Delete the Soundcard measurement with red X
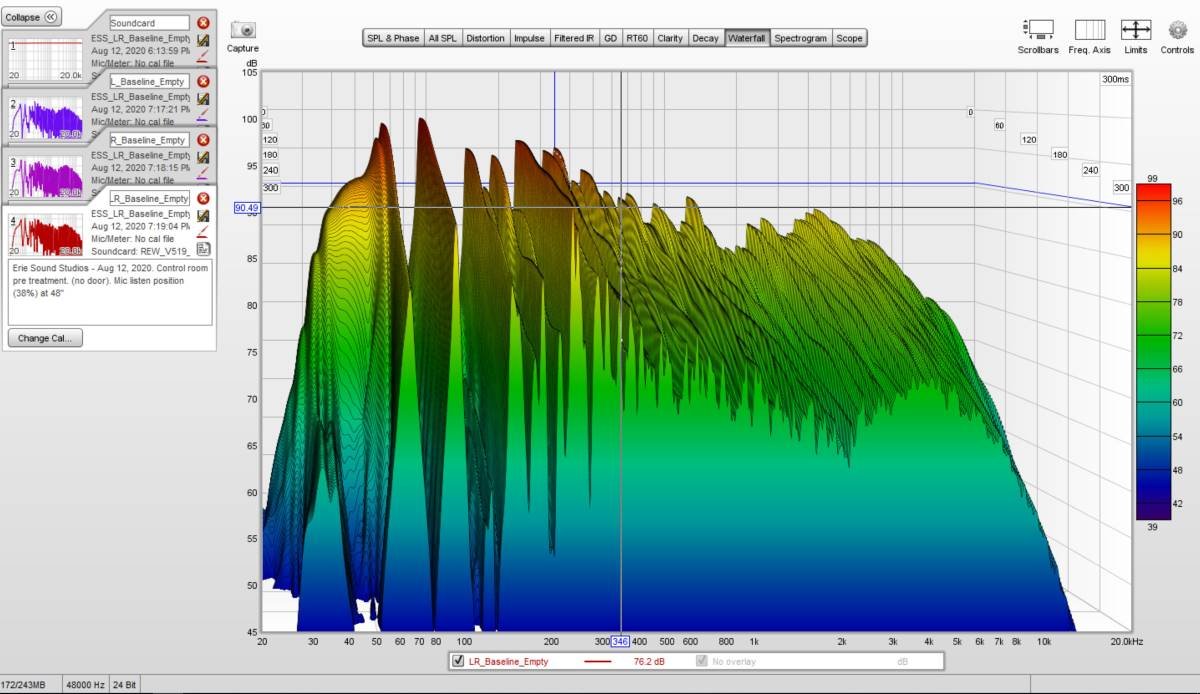 click(203, 23)
